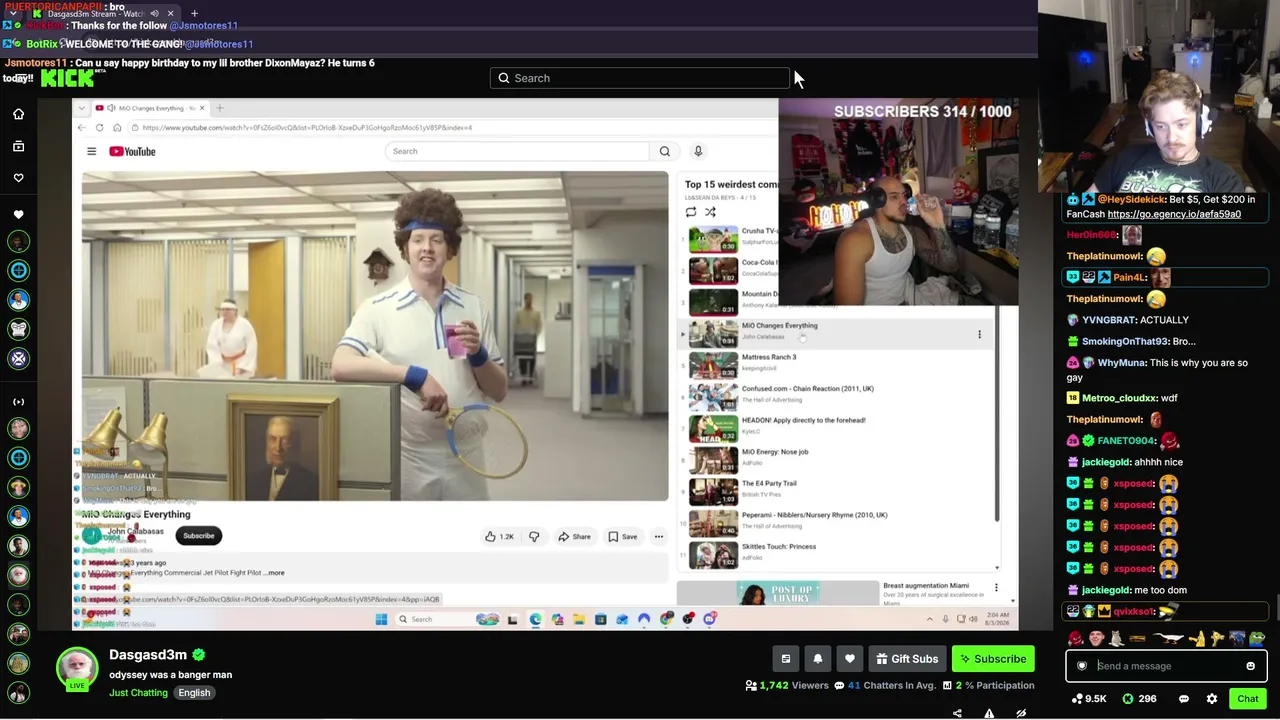1280x720 pixels.
Task: Click the search bar on Kick
Action: [x=640, y=78]
